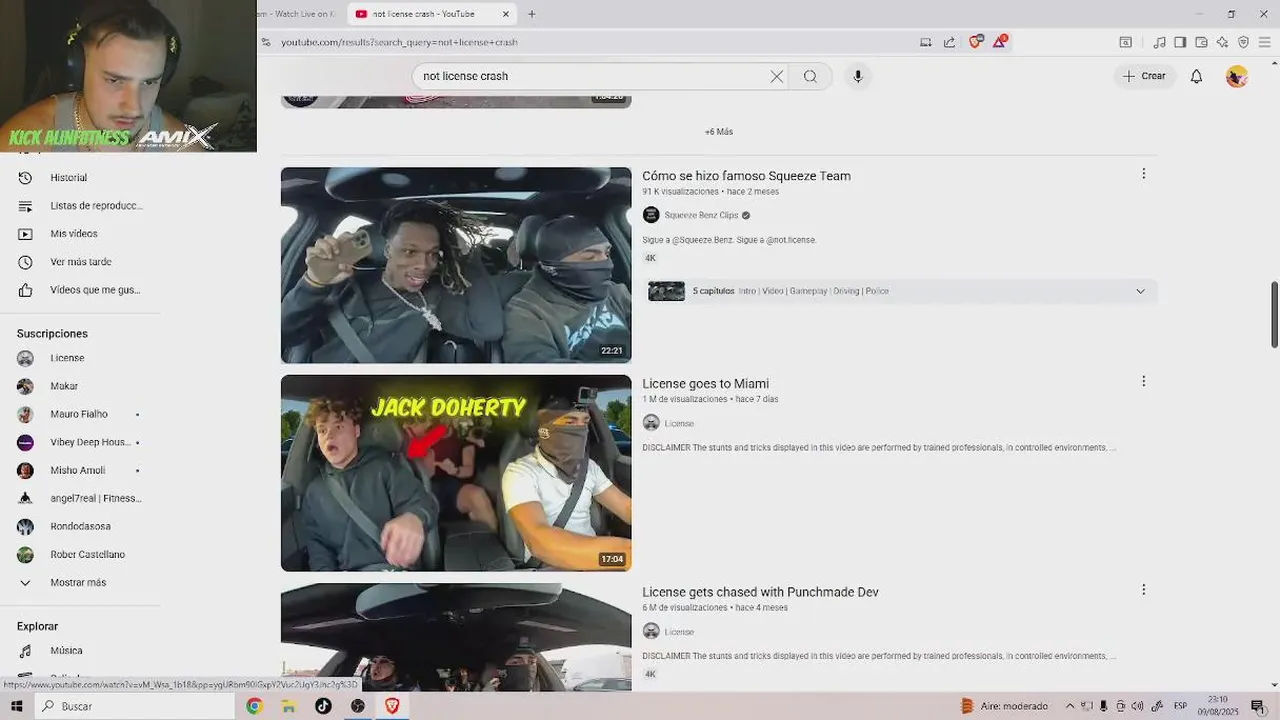Click the Brave VPN shield icon

coord(1243,42)
